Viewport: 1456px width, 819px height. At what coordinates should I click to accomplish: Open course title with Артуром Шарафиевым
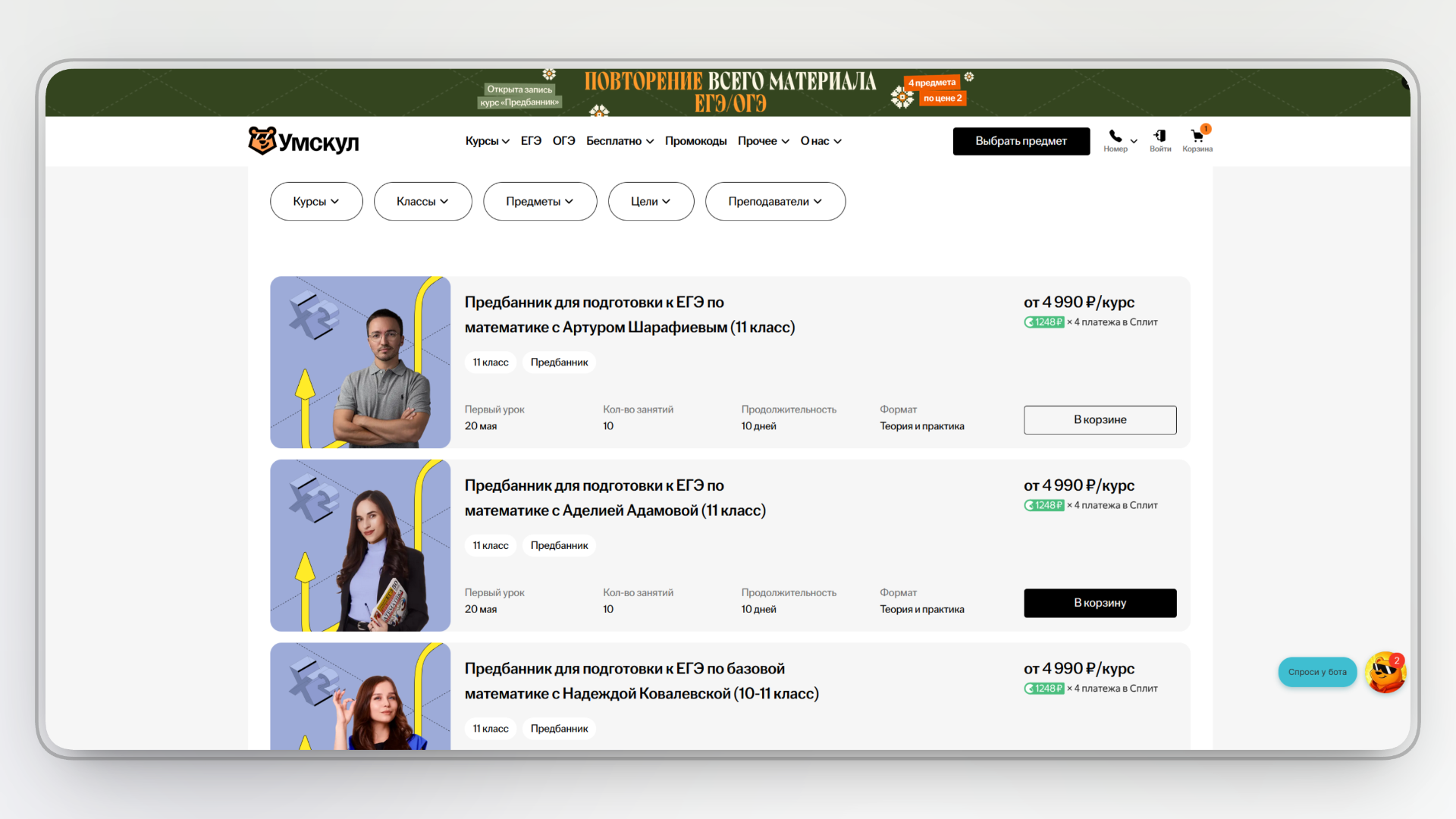pos(629,315)
